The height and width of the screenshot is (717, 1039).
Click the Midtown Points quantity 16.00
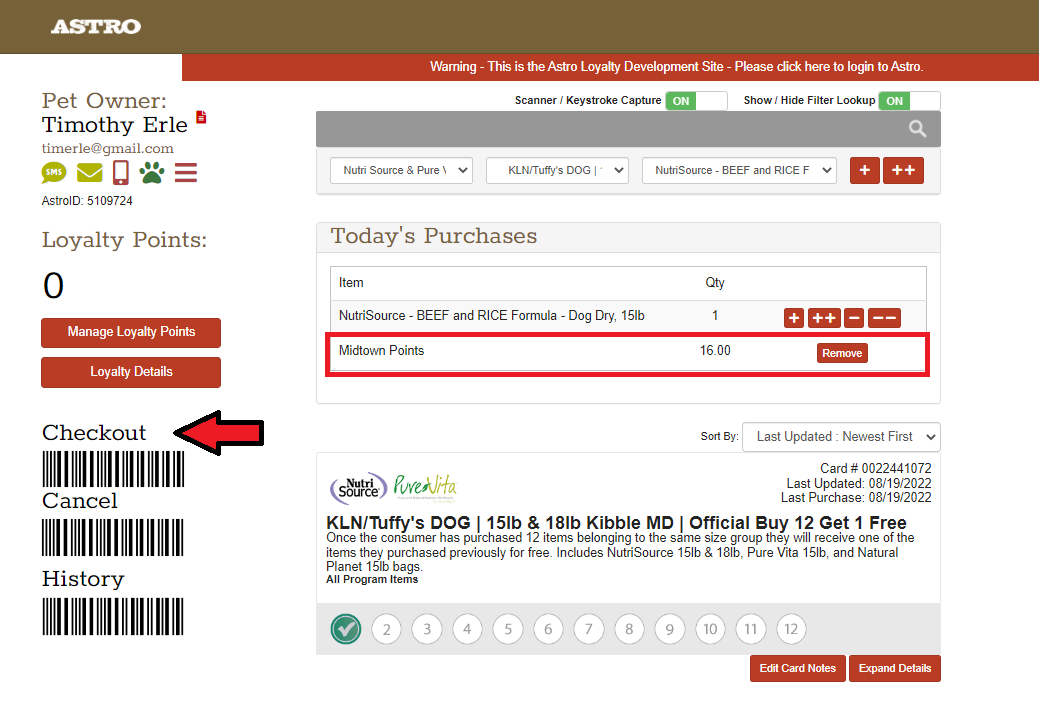tap(715, 351)
